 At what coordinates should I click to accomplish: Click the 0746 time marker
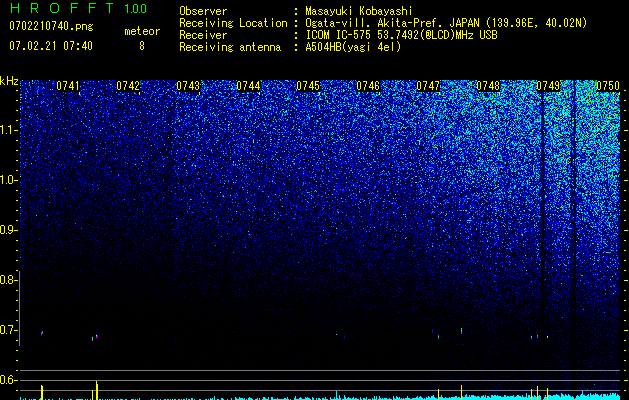pyautogui.click(x=368, y=86)
